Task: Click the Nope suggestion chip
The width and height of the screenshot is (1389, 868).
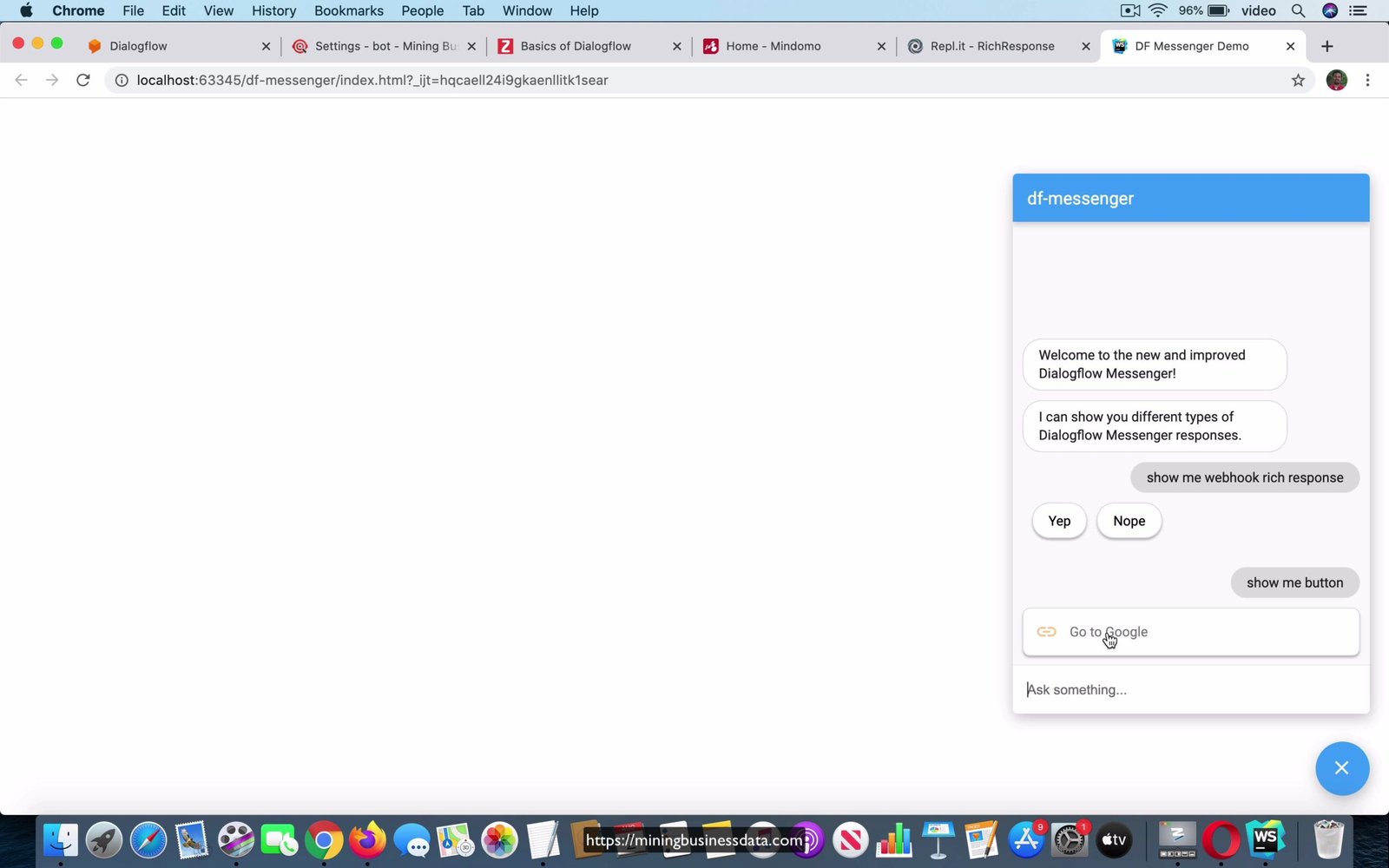Action: click(1129, 521)
